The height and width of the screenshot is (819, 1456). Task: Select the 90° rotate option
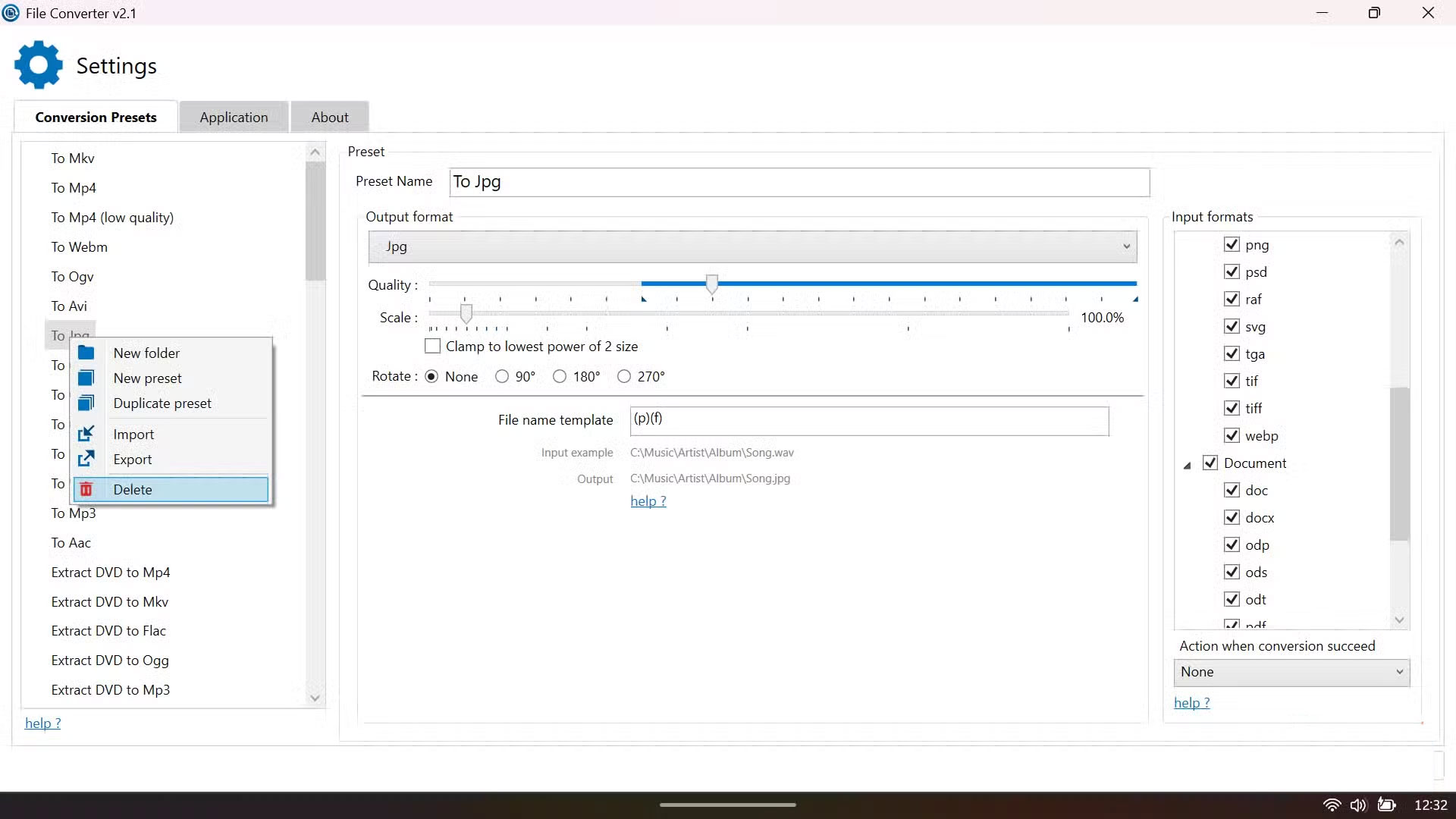click(502, 377)
